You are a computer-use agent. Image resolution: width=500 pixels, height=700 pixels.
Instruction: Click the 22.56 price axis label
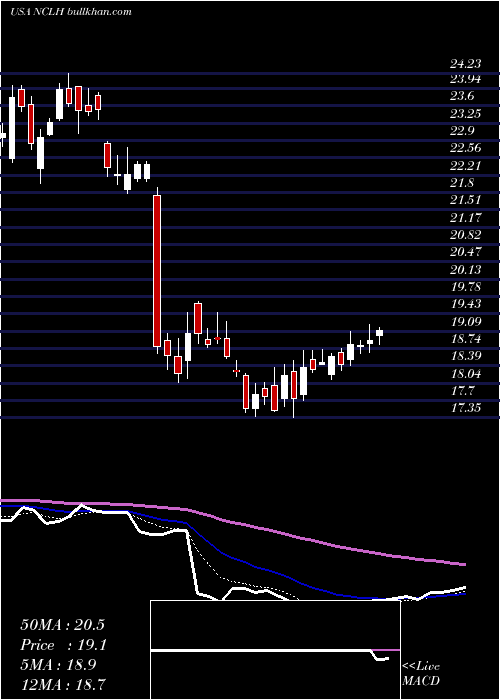[466, 149]
